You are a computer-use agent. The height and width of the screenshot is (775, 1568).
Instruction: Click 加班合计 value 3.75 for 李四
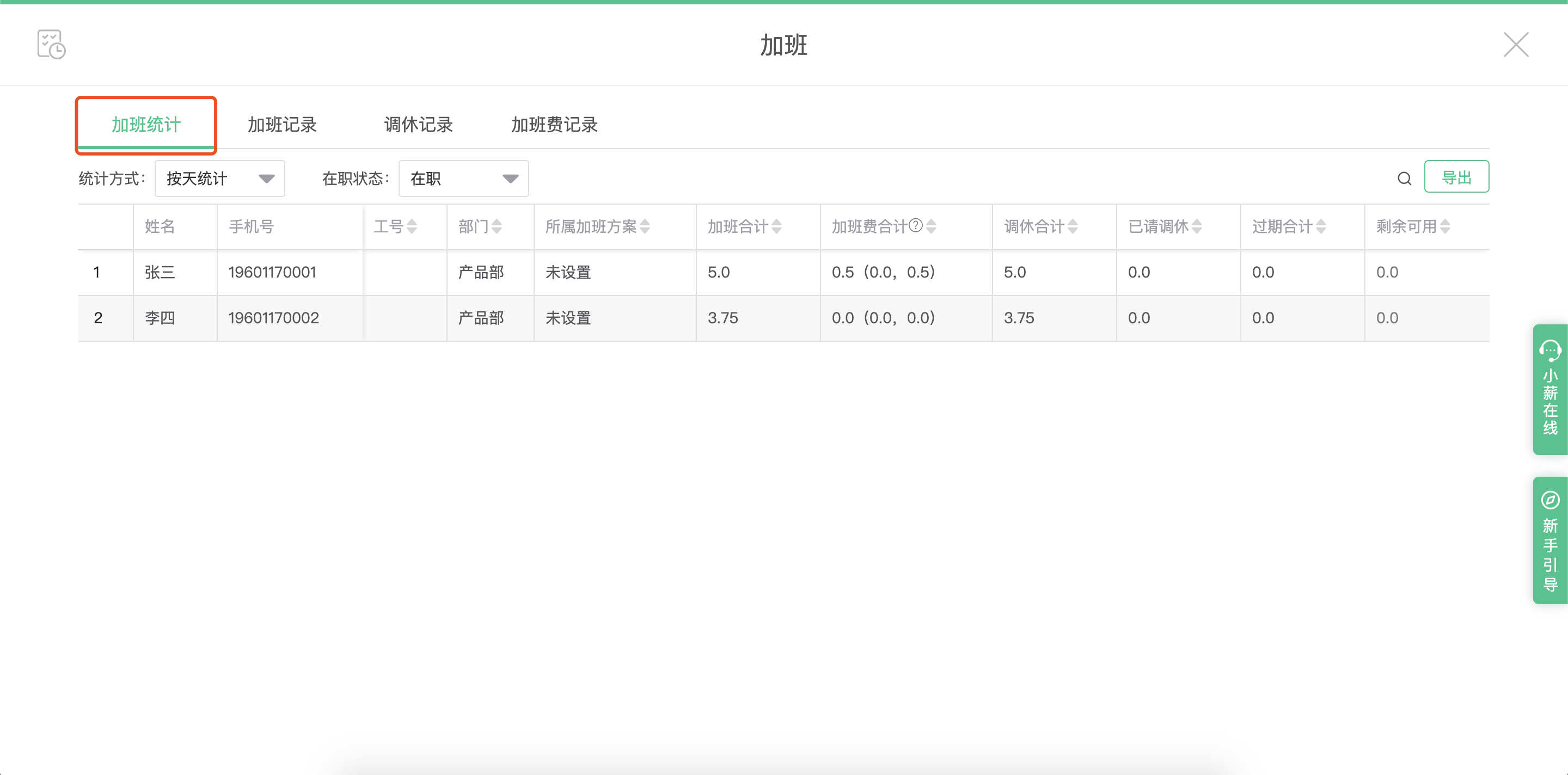click(722, 317)
